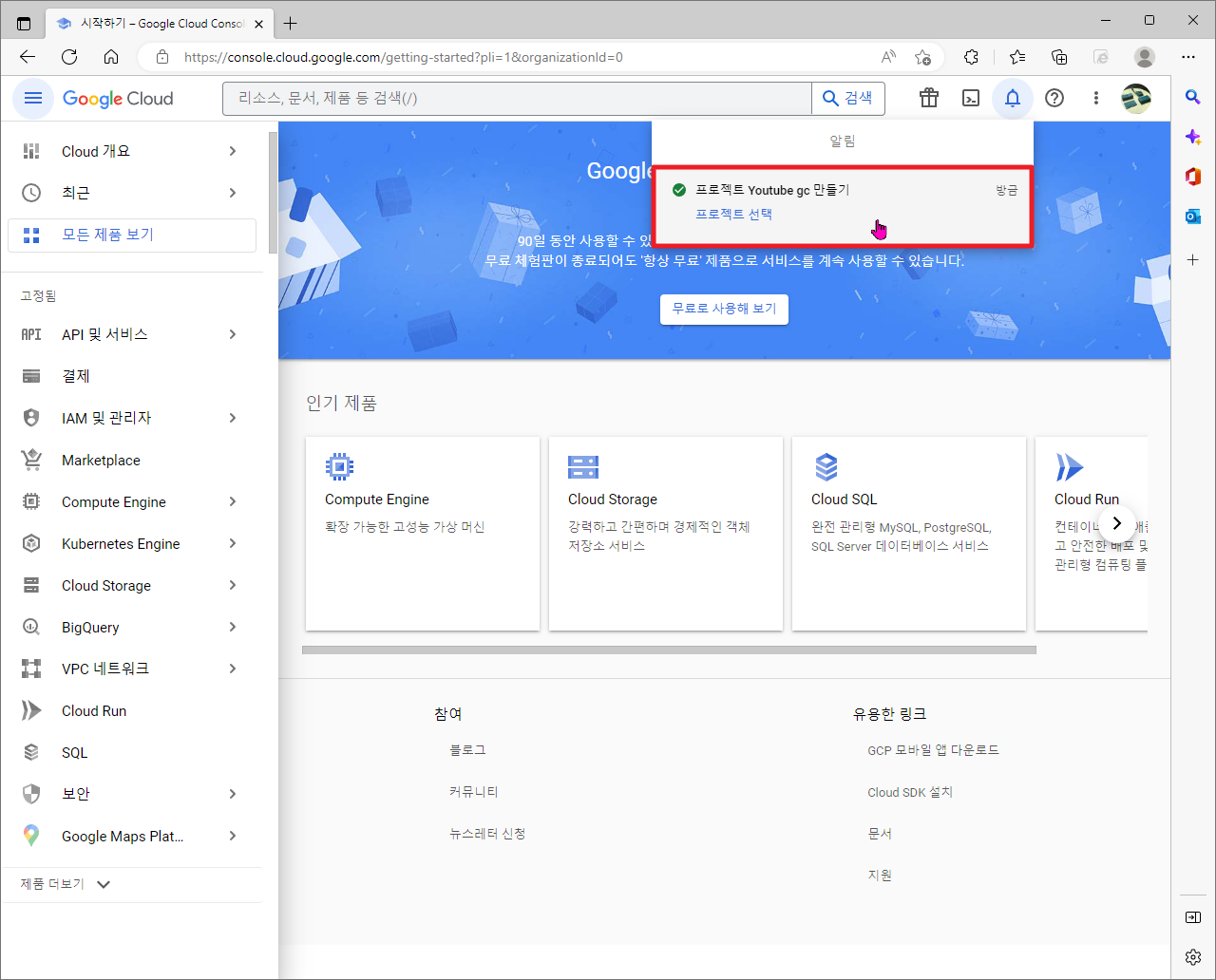Image resolution: width=1216 pixels, height=980 pixels.
Task: Click the Compute Engine icon in the sidebar
Action: coord(31,501)
